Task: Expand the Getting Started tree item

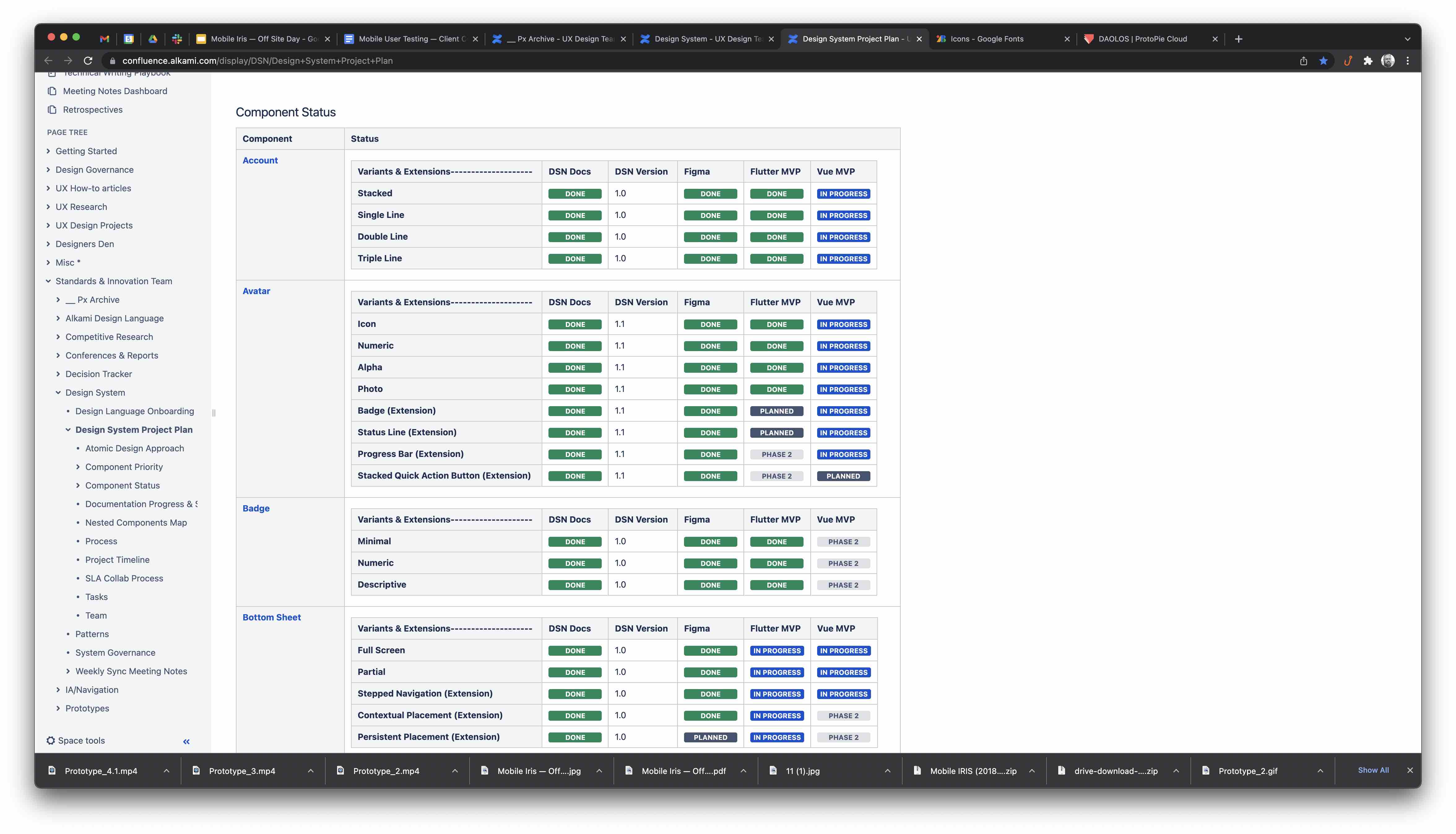Action: tap(48, 151)
